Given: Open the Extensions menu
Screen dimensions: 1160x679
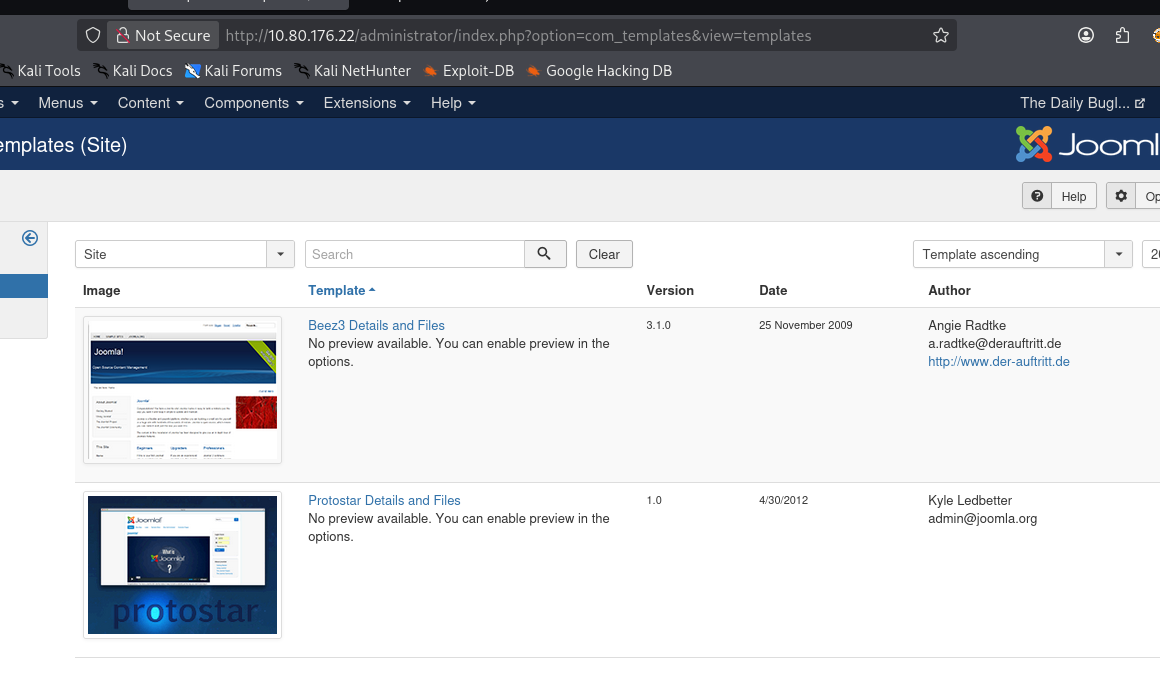Looking at the screenshot, I should point(366,102).
